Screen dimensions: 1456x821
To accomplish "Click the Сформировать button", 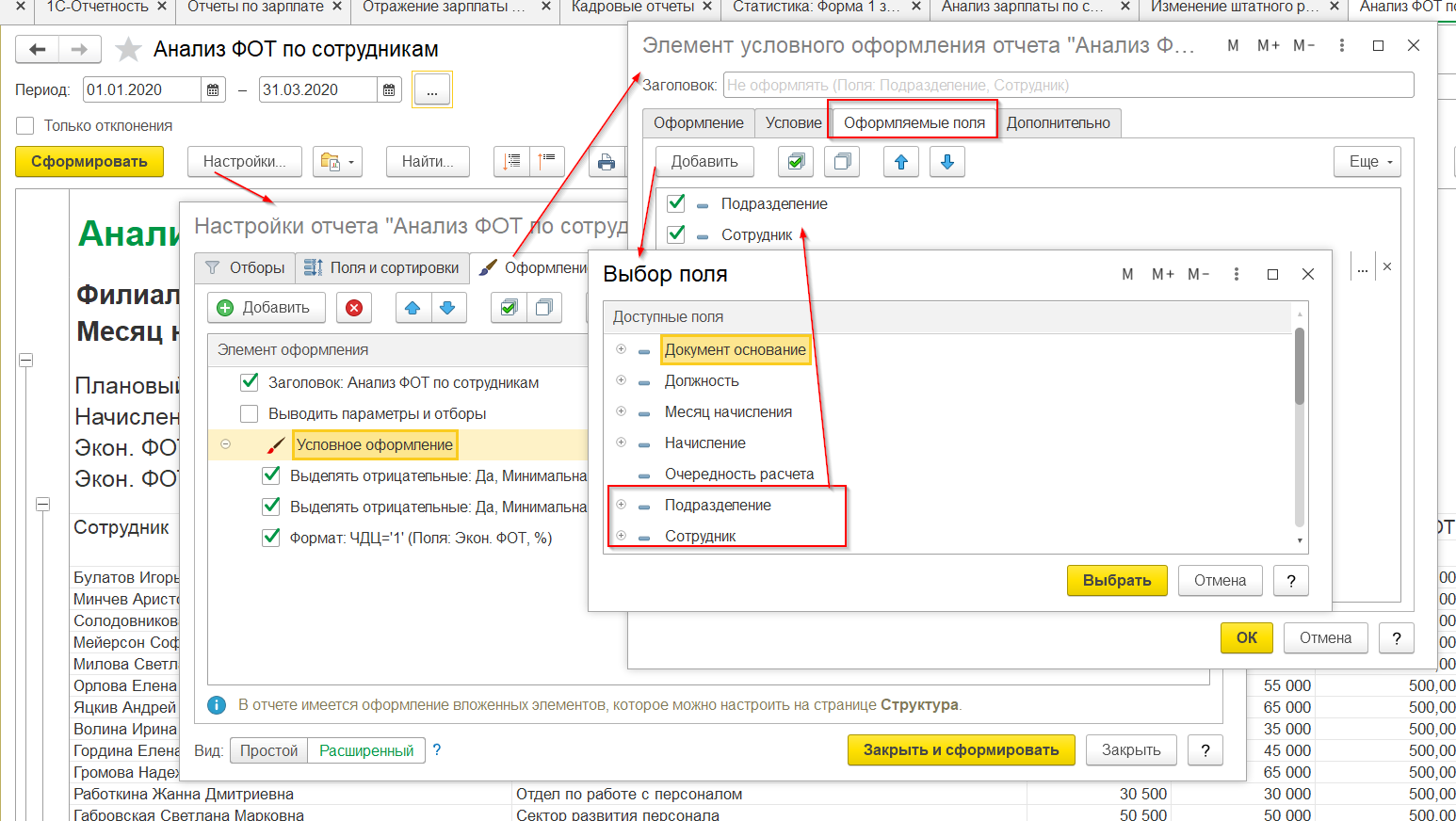I will coord(89,161).
